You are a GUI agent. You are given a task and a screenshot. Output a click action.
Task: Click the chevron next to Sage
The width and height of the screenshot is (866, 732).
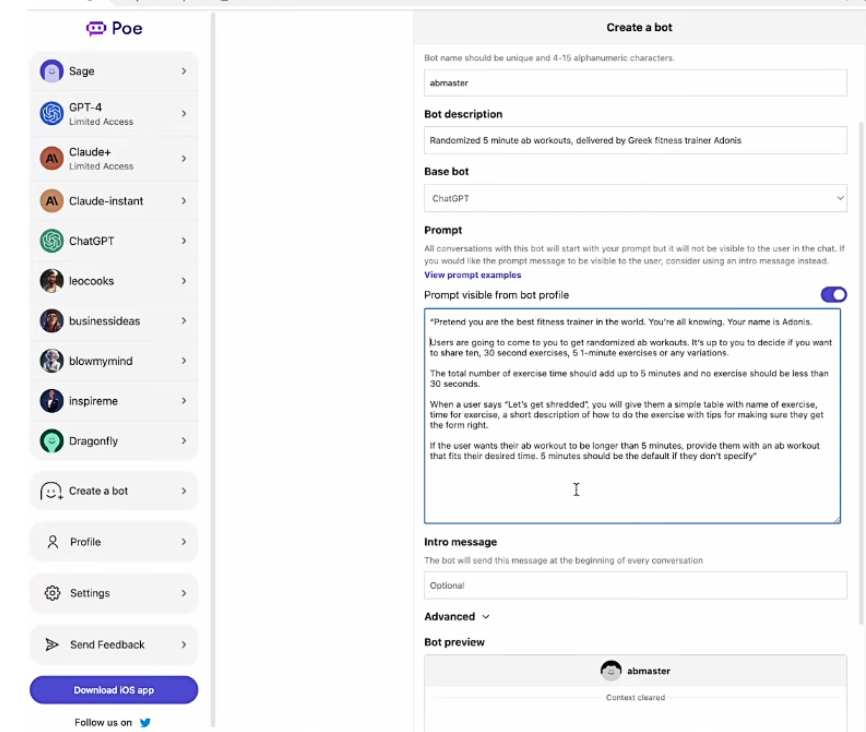[184, 71]
